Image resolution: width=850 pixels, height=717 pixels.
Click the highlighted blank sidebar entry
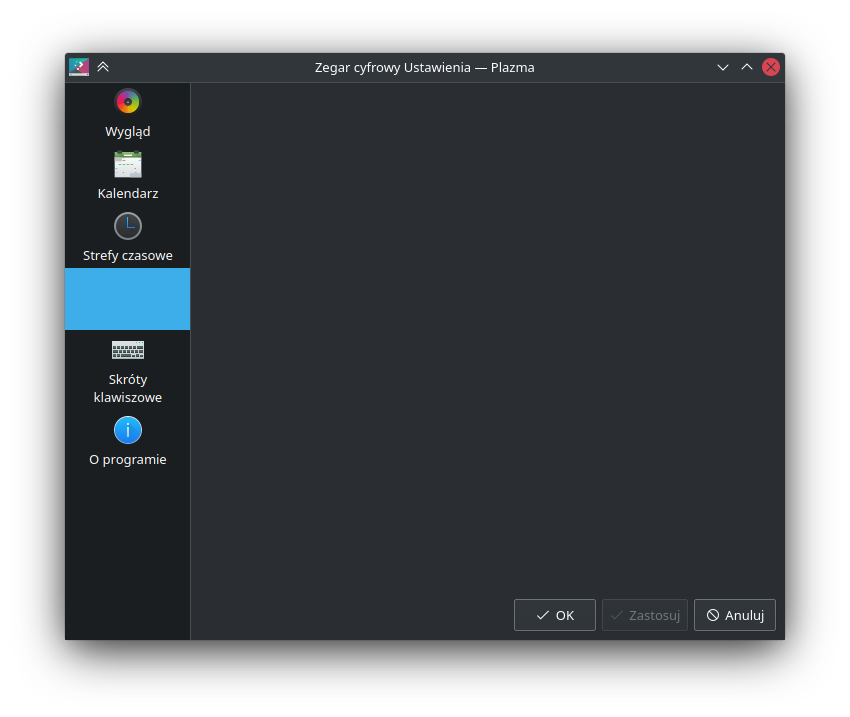click(127, 299)
